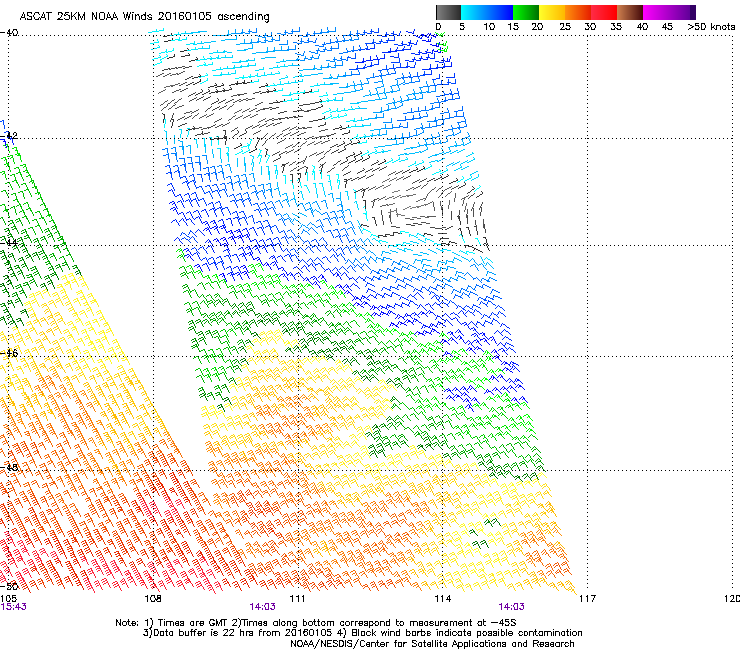Select the brown 35-40 knots legend color
The width and height of the screenshot is (740, 650).
[630, 12]
